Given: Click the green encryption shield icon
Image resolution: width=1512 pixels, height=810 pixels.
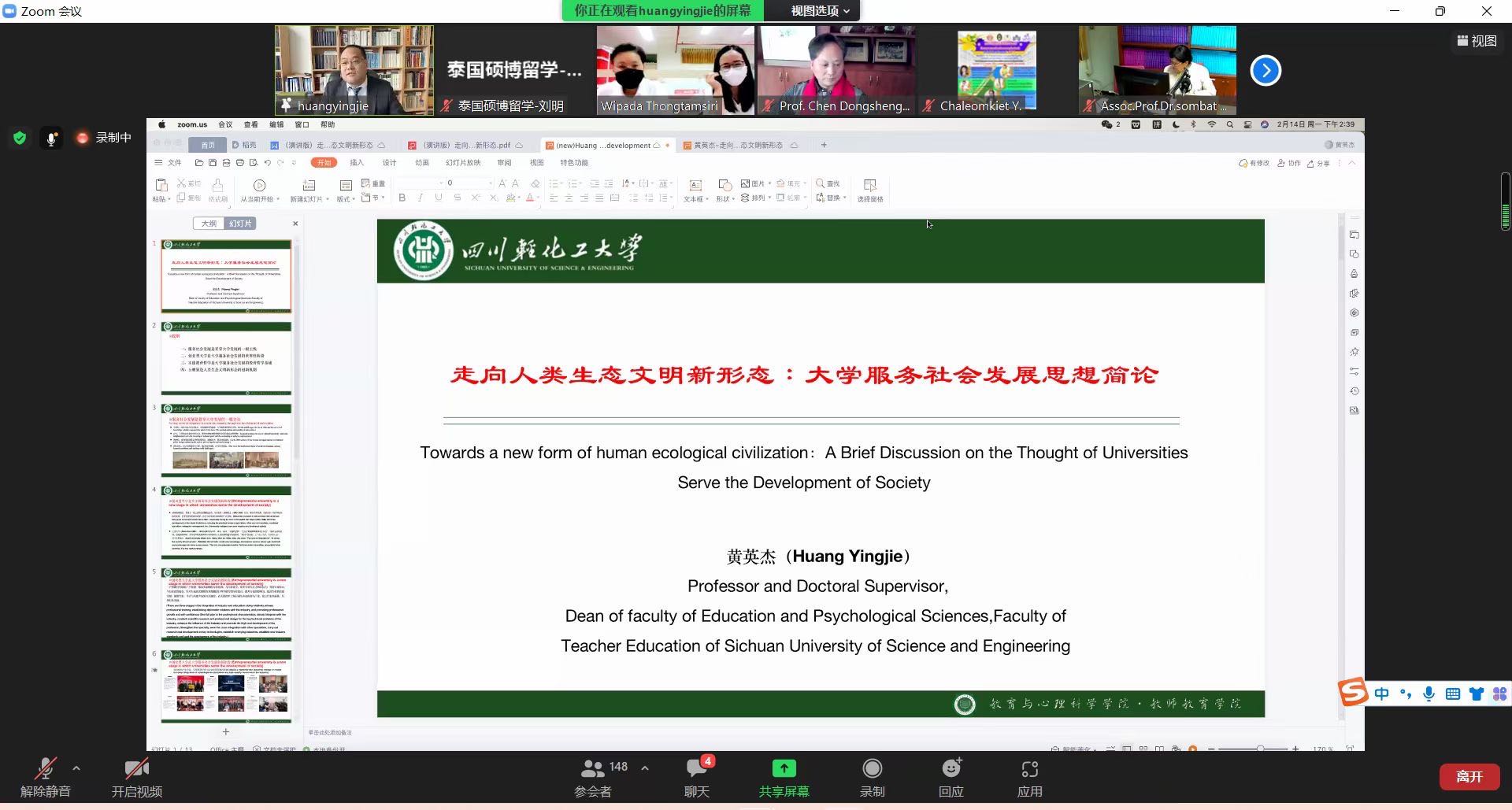Looking at the screenshot, I should pyautogui.click(x=20, y=139).
